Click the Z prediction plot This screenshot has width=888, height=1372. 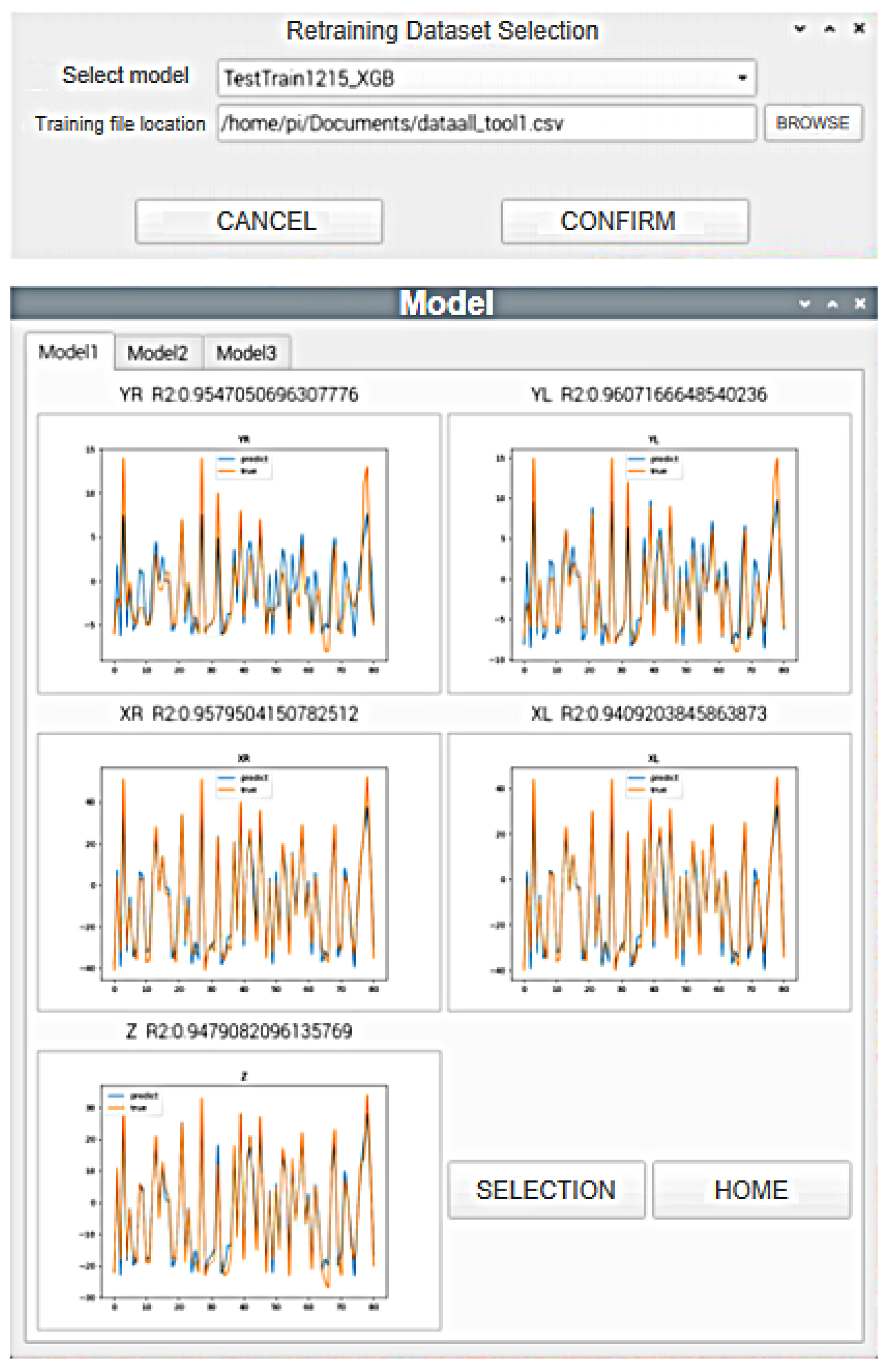(239, 1190)
